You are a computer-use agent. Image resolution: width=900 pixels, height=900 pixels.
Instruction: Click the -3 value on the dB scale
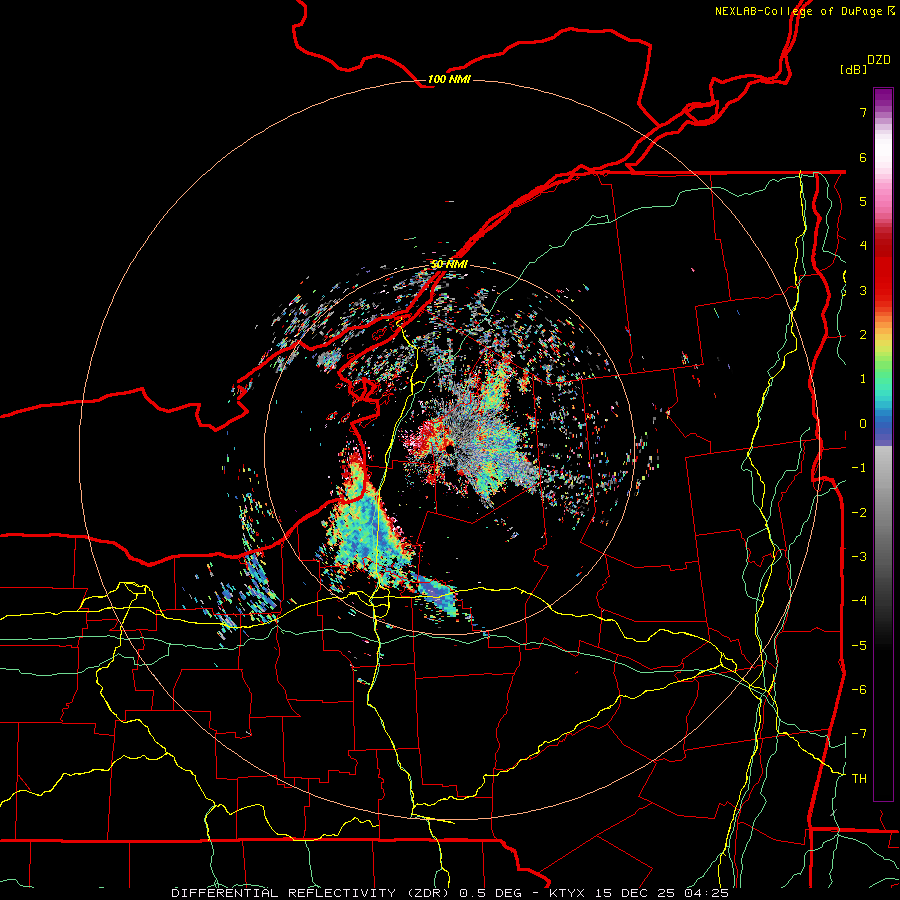tap(859, 557)
